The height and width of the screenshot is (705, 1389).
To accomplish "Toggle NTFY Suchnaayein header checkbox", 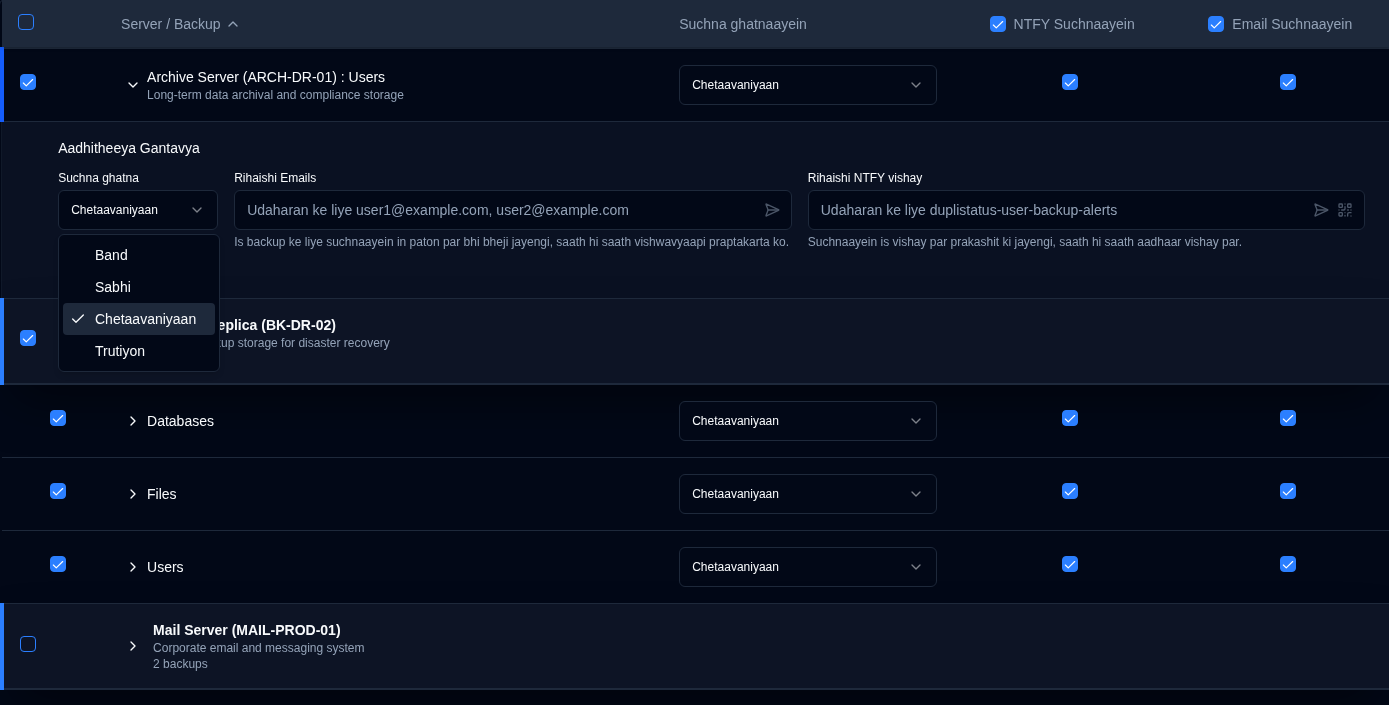I will 998,24.
